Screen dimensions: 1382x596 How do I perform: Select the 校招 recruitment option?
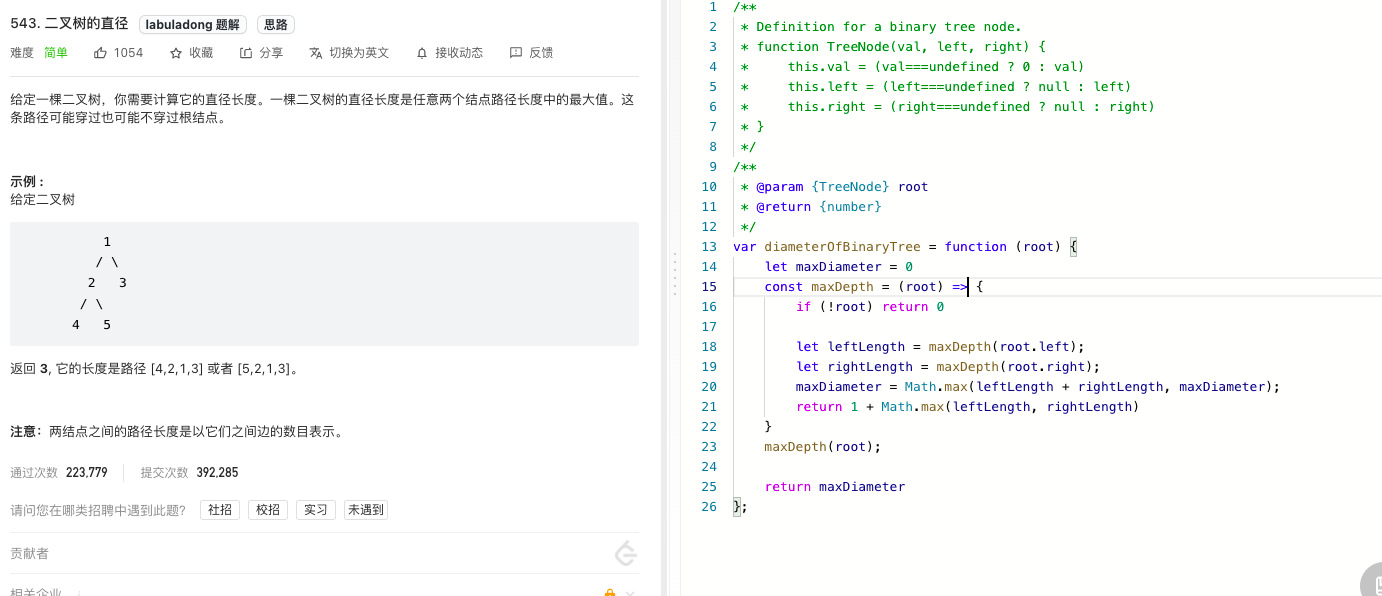coord(268,510)
